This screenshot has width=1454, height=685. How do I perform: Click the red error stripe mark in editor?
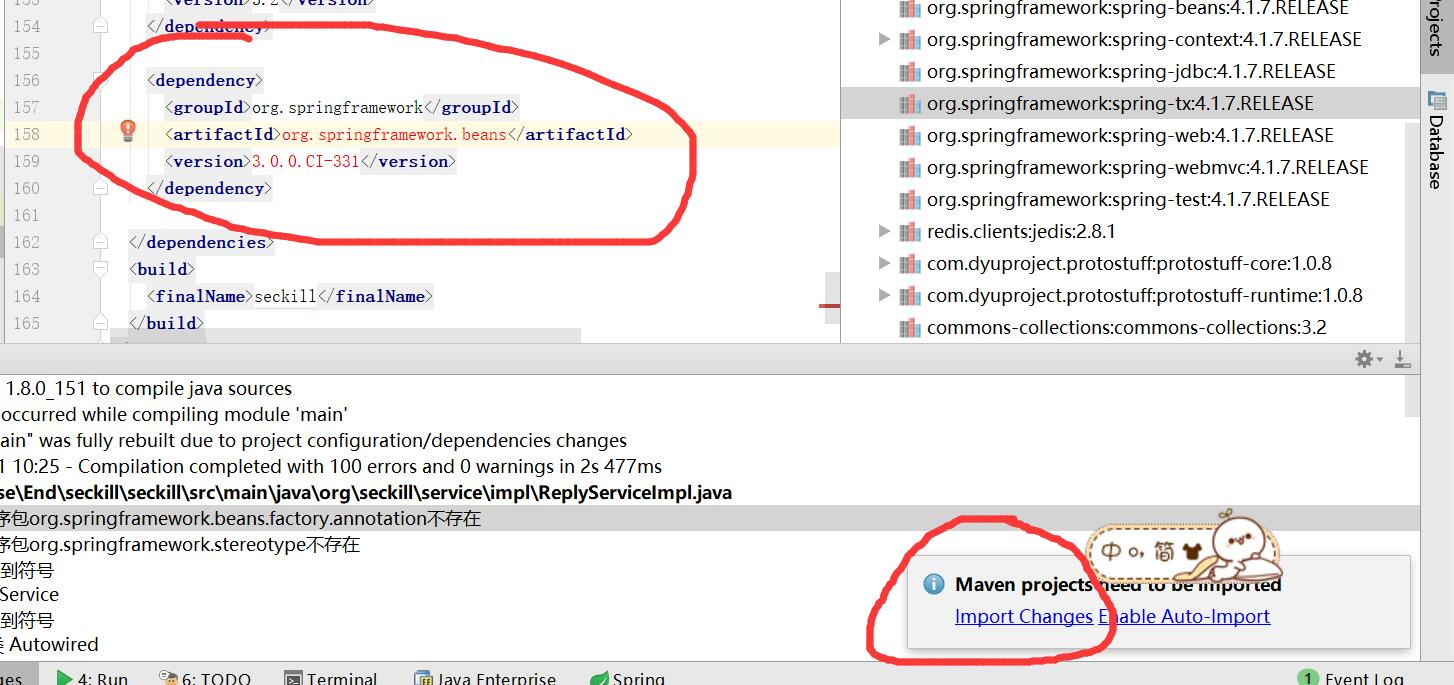[830, 306]
